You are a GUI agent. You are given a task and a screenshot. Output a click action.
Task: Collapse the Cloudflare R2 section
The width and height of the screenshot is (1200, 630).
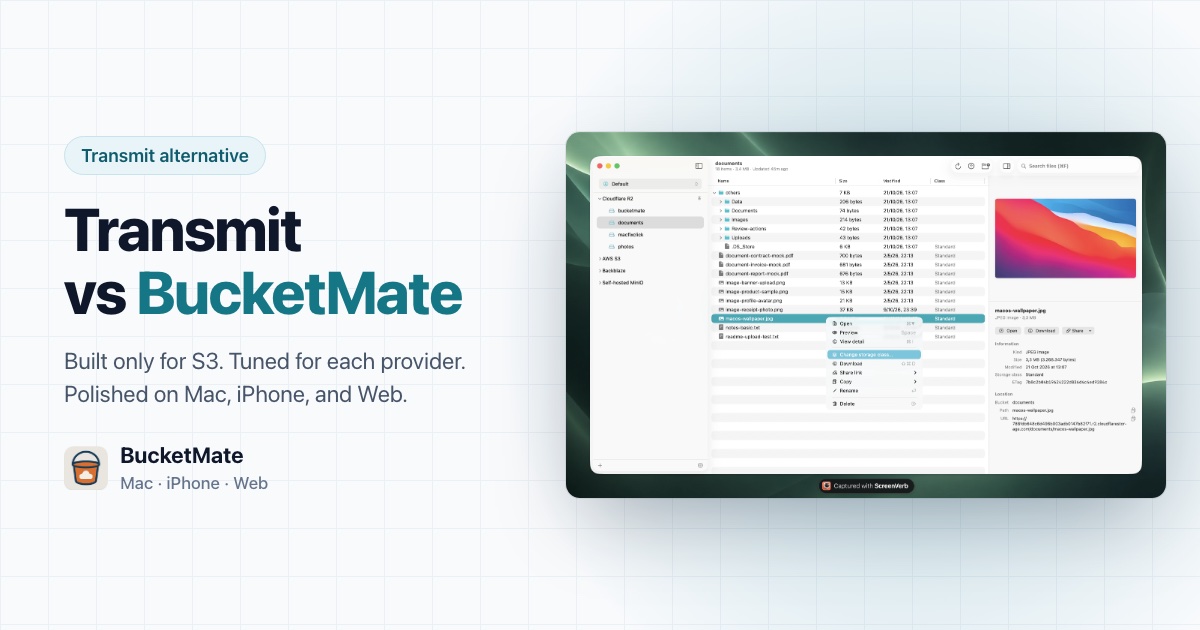click(598, 199)
